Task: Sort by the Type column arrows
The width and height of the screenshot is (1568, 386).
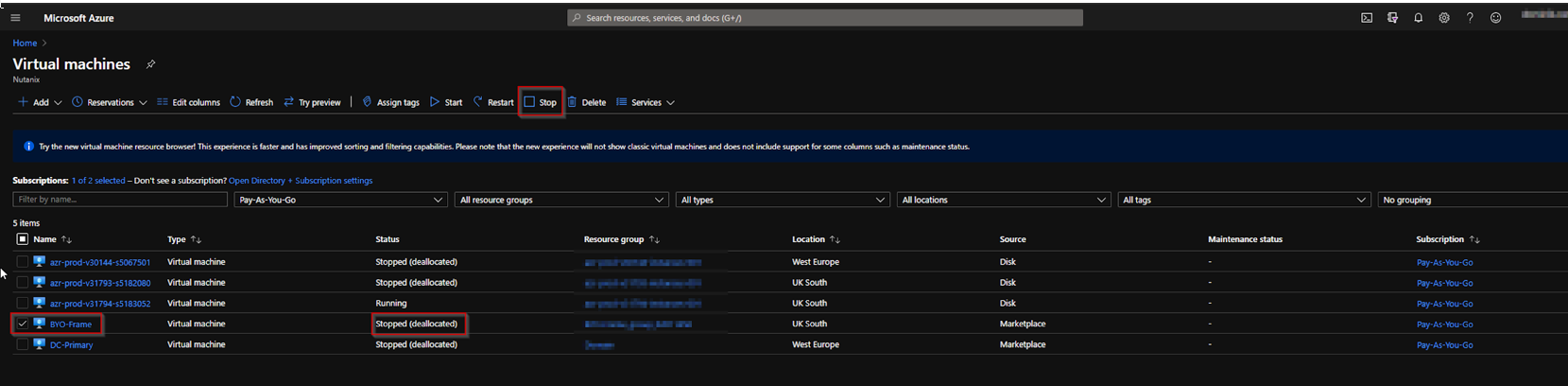Action: pyautogui.click(x=196, y=239)
